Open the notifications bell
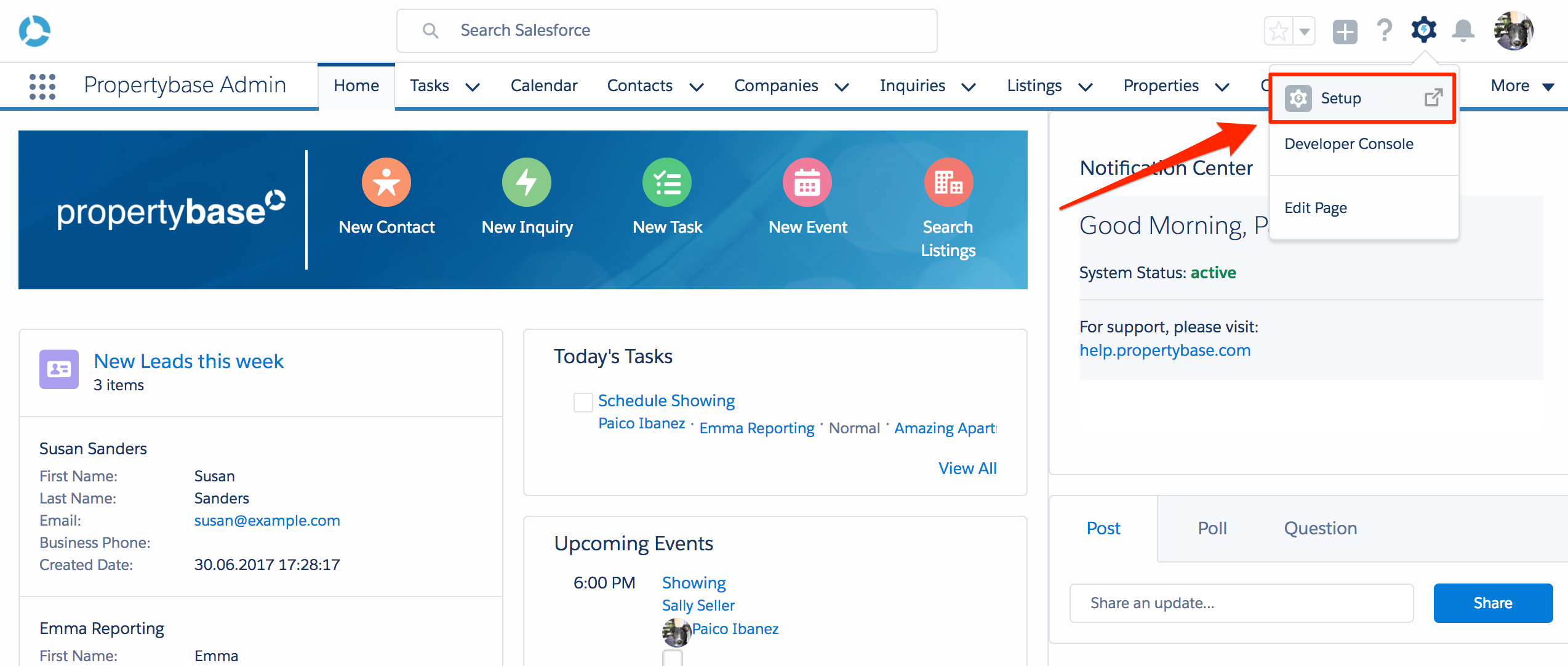Screen dimensions: 1568x666 1463,30
